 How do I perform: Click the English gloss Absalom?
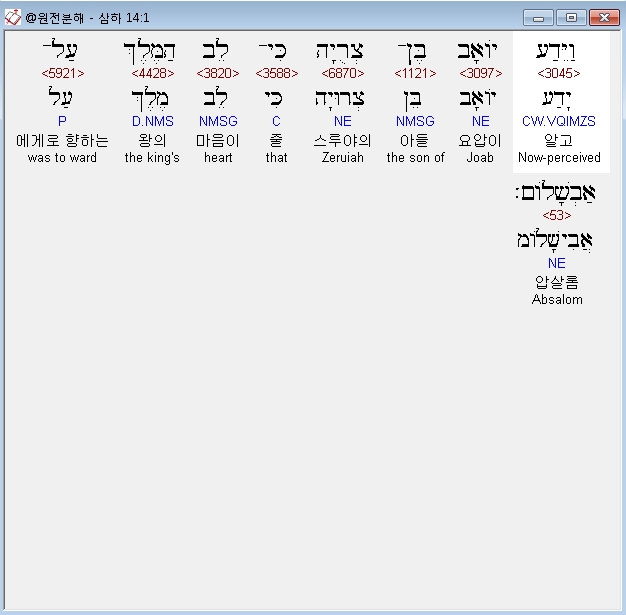point(557,300)
